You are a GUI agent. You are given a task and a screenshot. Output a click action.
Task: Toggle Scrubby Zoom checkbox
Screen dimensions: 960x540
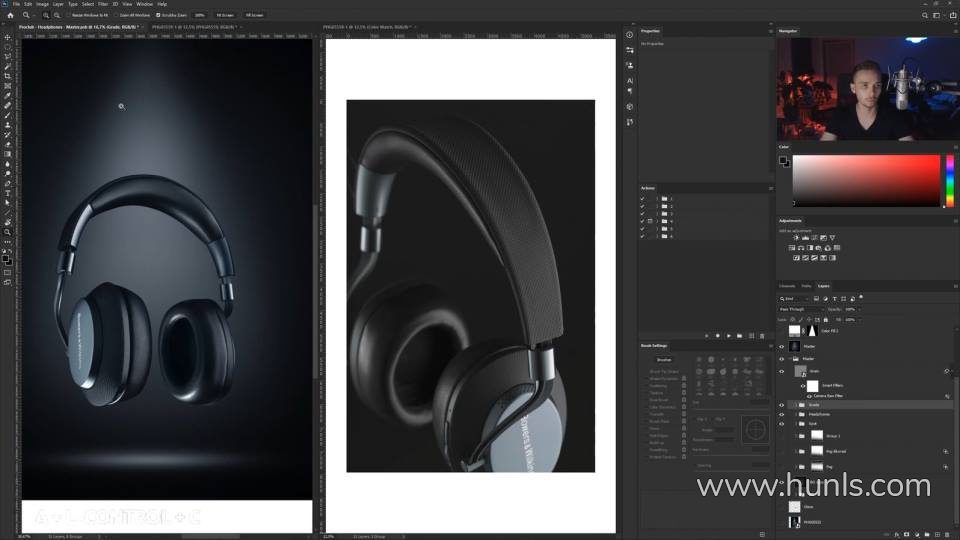(158, 15)
